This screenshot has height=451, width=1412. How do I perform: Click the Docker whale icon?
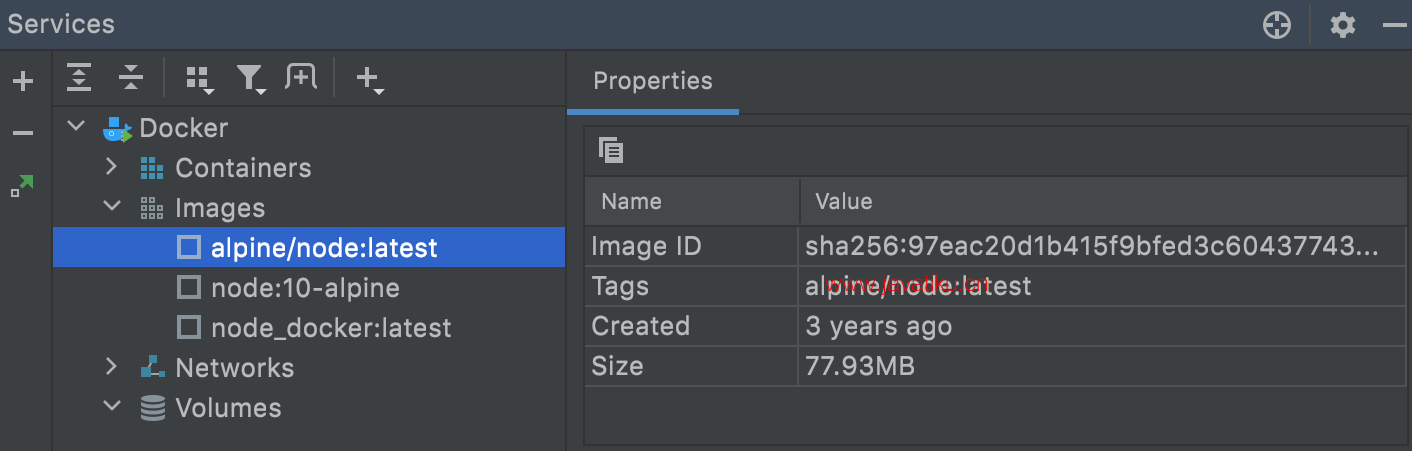coord(117,129)
